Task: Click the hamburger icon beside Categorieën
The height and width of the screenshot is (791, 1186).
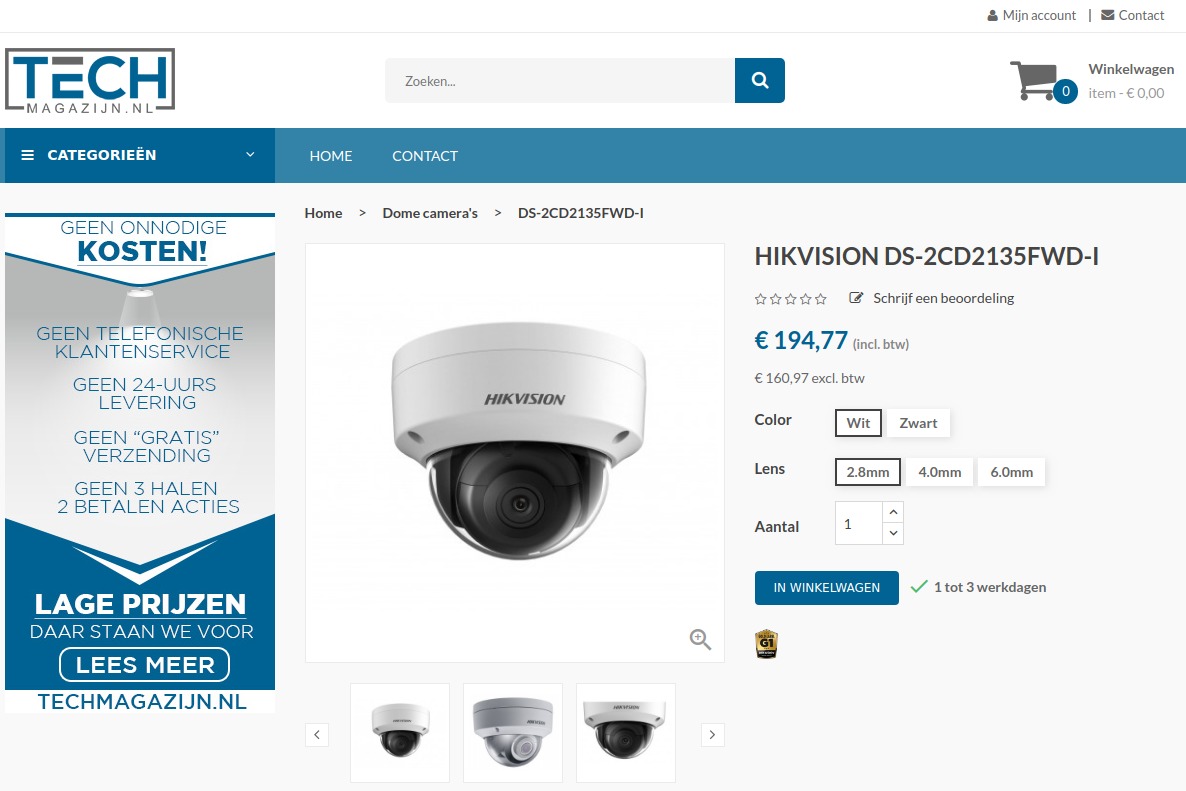Action: [28, 155]
